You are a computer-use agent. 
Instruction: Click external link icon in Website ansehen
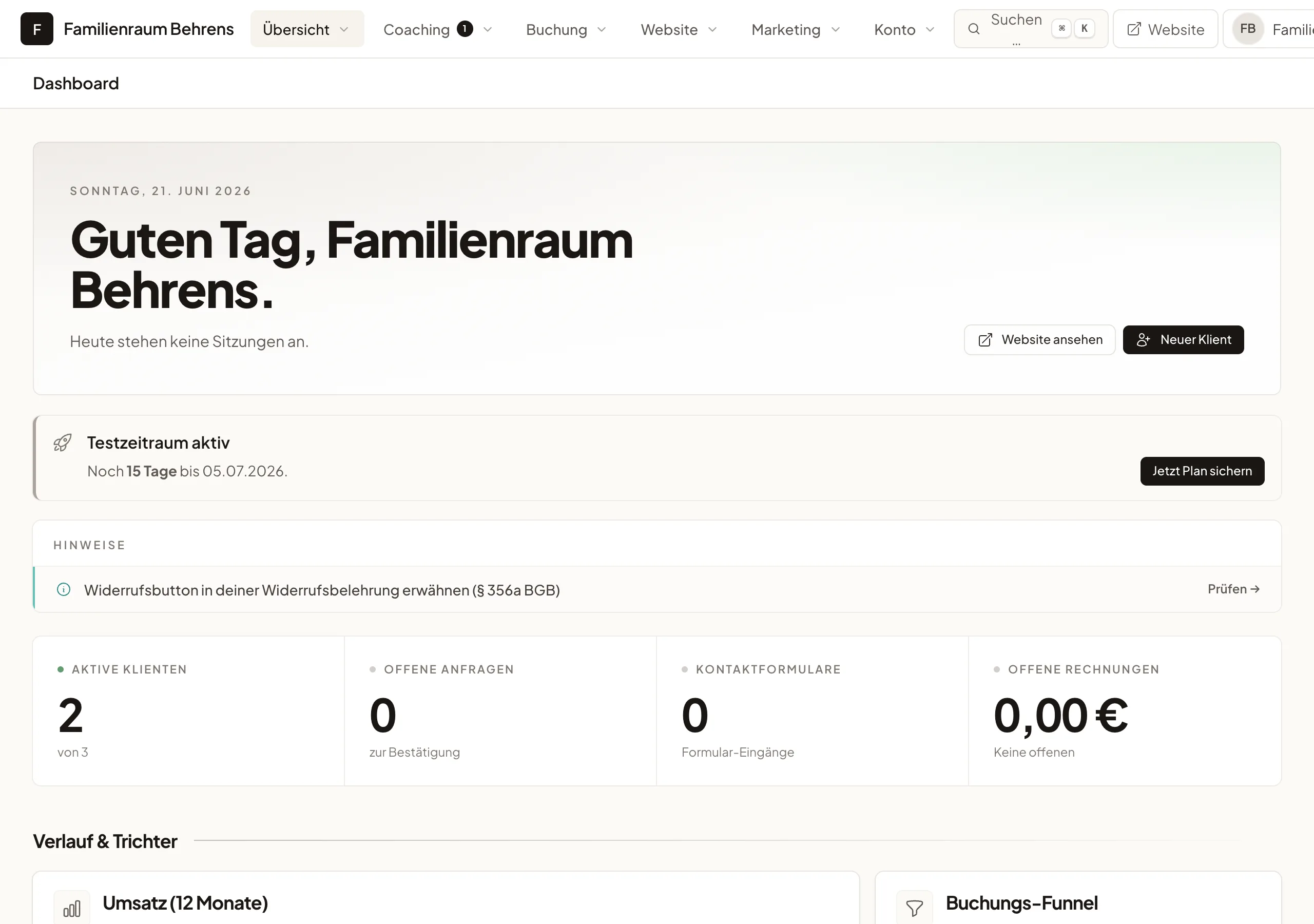pyautogui.click(x=985, y=340)
